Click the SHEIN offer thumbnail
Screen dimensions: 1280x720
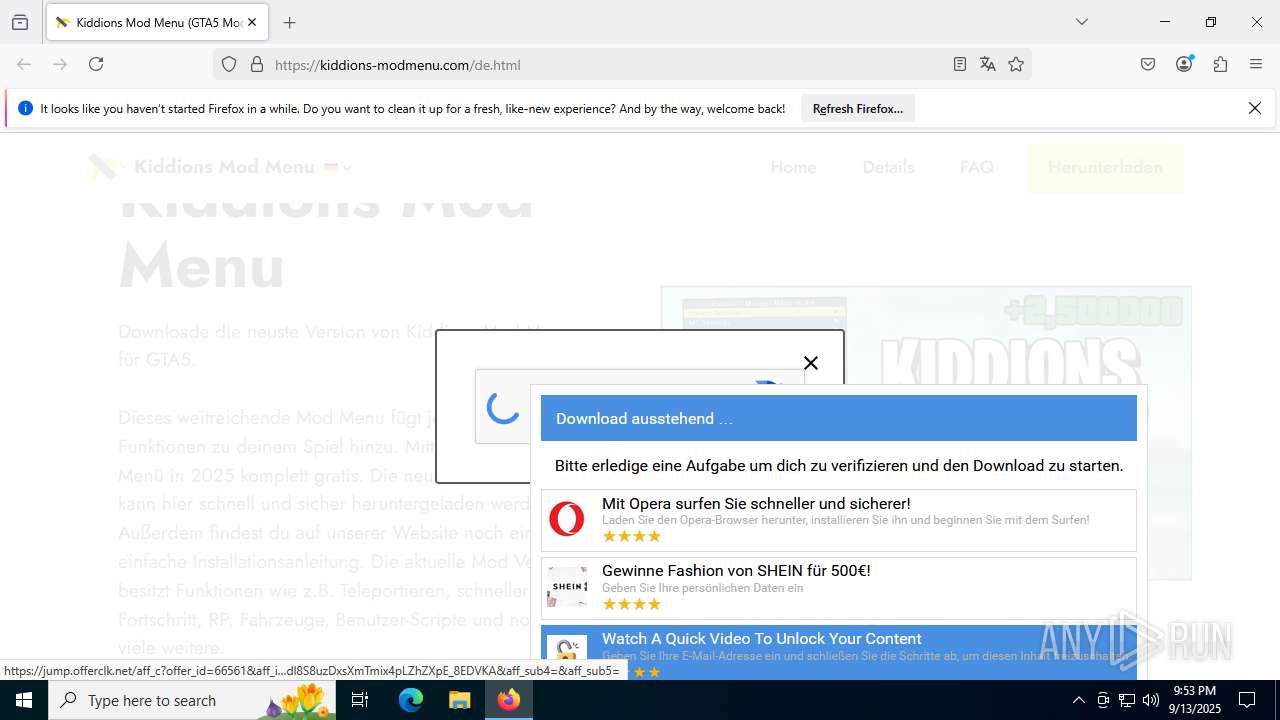567,588
